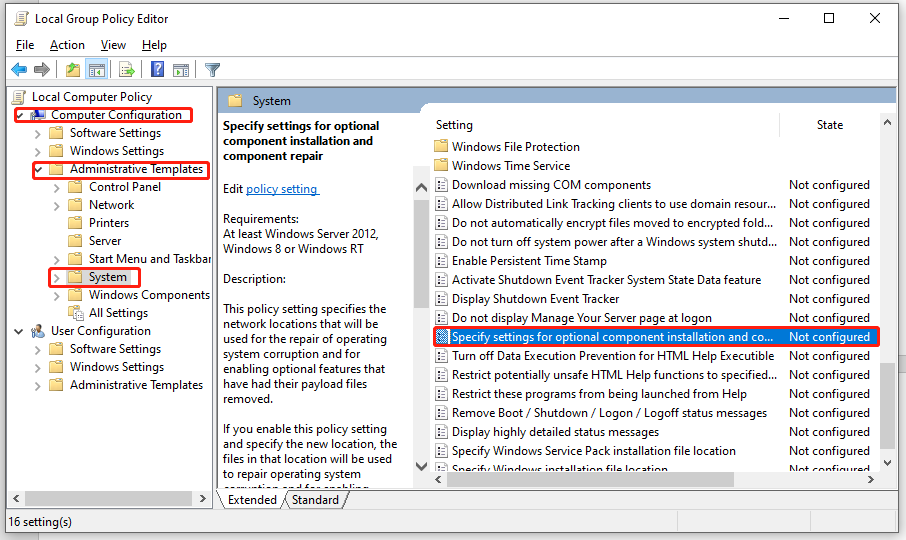Click the Local Computer Policy scroll icon in tree
This screenshot has width=906, height=540.
point(19,97)
